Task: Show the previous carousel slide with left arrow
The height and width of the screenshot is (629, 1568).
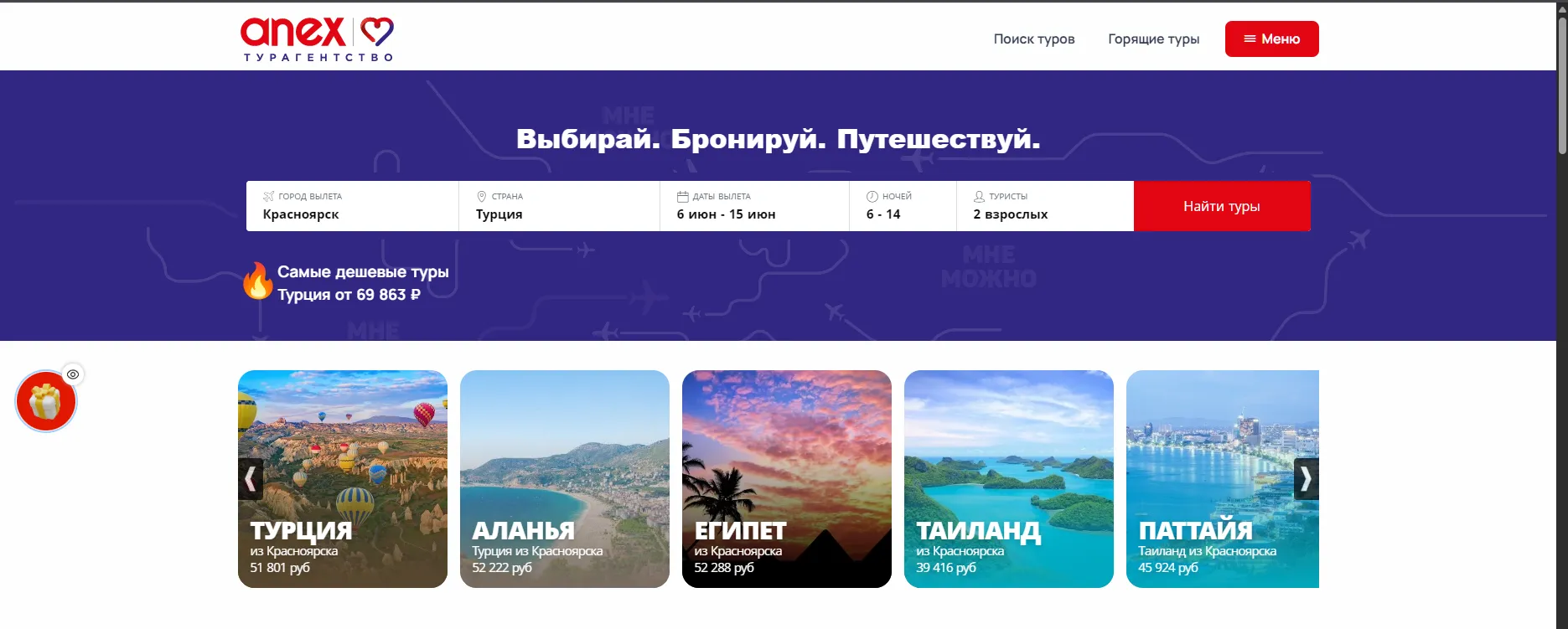Action: tap(250, 479)
